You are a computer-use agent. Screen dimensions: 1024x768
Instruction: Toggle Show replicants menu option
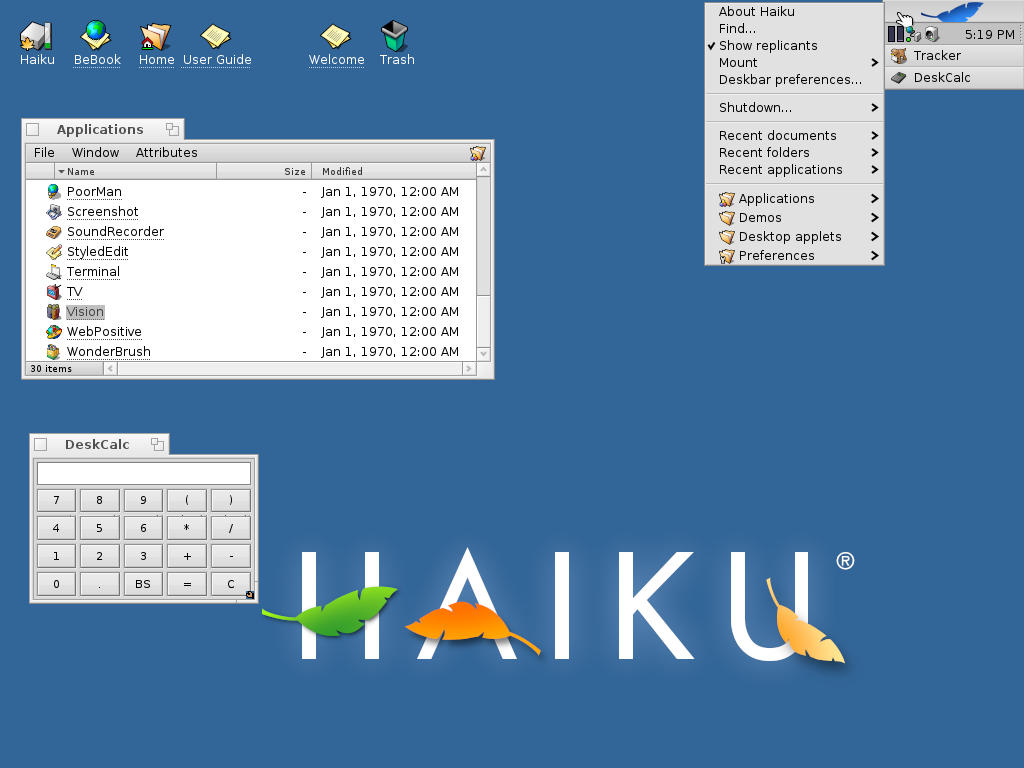tap(794, 46)
